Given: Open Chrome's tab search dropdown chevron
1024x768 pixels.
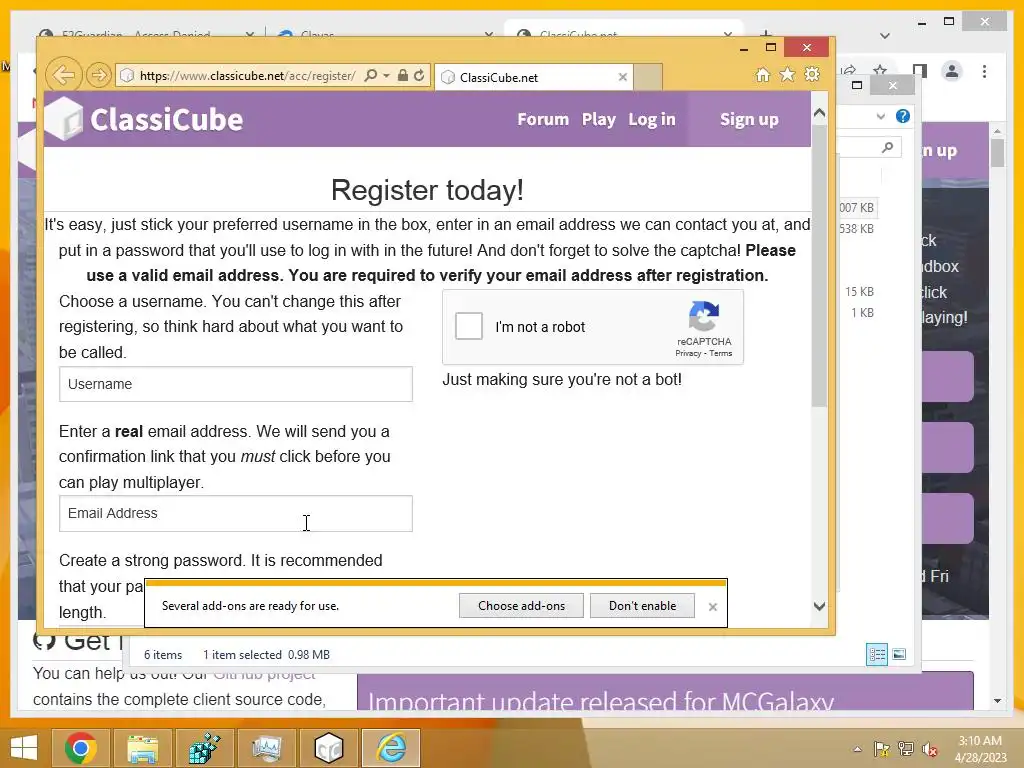Looking at the screenshot, I should 885,36.
